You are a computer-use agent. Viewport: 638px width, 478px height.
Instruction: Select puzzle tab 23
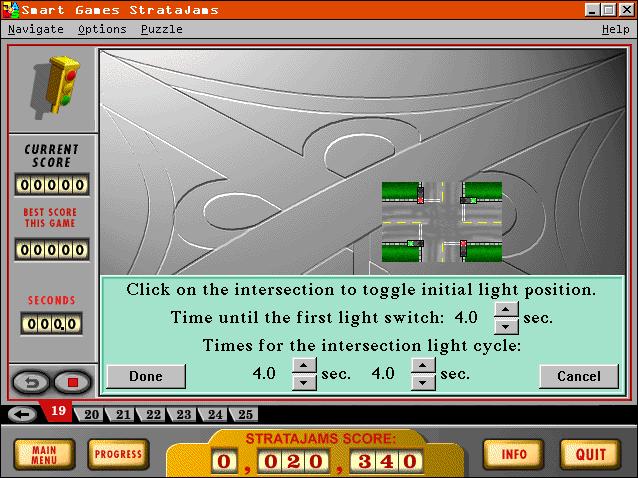(184, 415)
